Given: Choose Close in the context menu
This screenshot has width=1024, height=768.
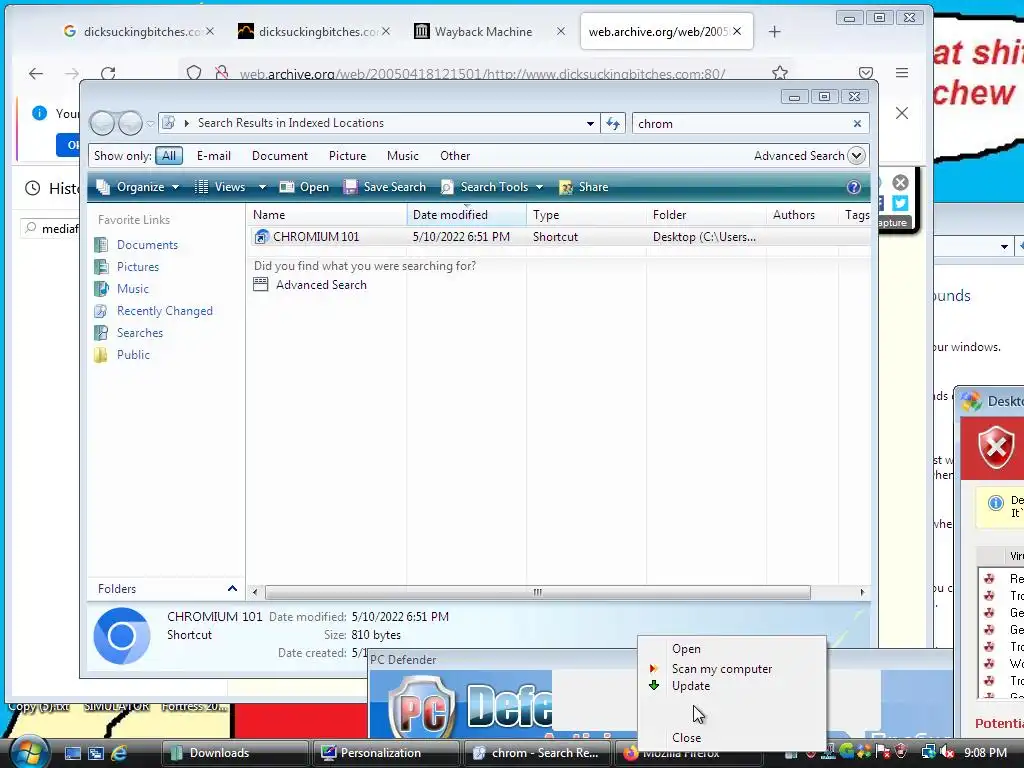Looking at the screenshot, I should [x=686, y=737].
